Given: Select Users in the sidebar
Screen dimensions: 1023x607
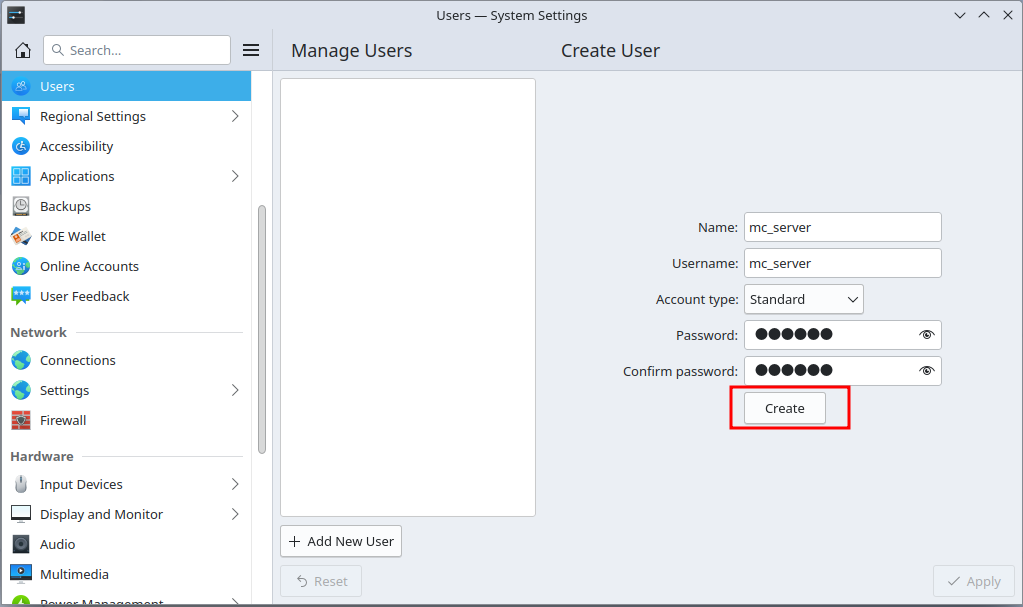Looking at the screenshot, I should tap(57, 86).
